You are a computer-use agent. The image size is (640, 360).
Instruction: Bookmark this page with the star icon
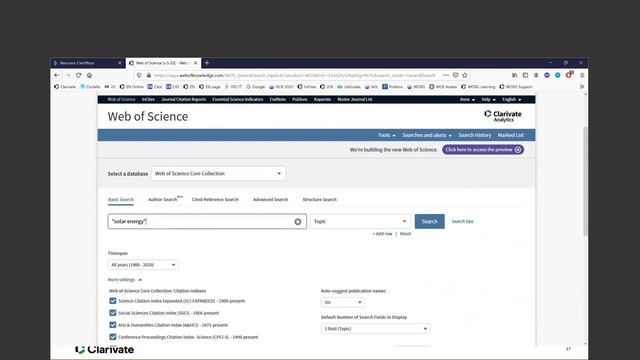[x=464, y=75]
